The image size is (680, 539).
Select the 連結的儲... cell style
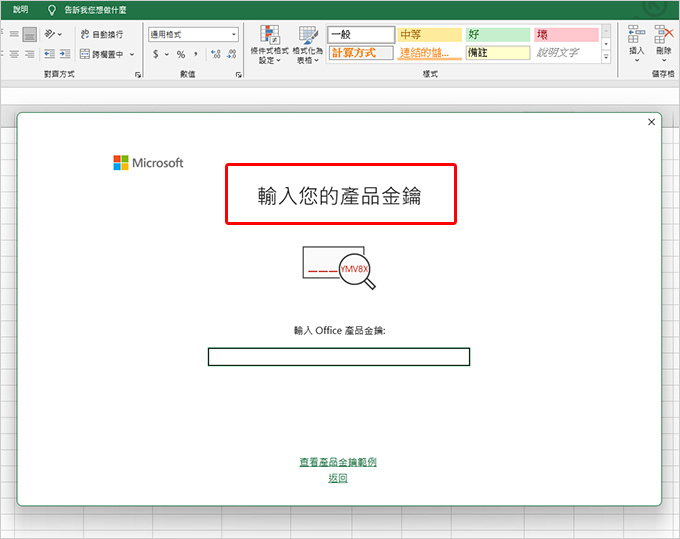click(429, 52)
